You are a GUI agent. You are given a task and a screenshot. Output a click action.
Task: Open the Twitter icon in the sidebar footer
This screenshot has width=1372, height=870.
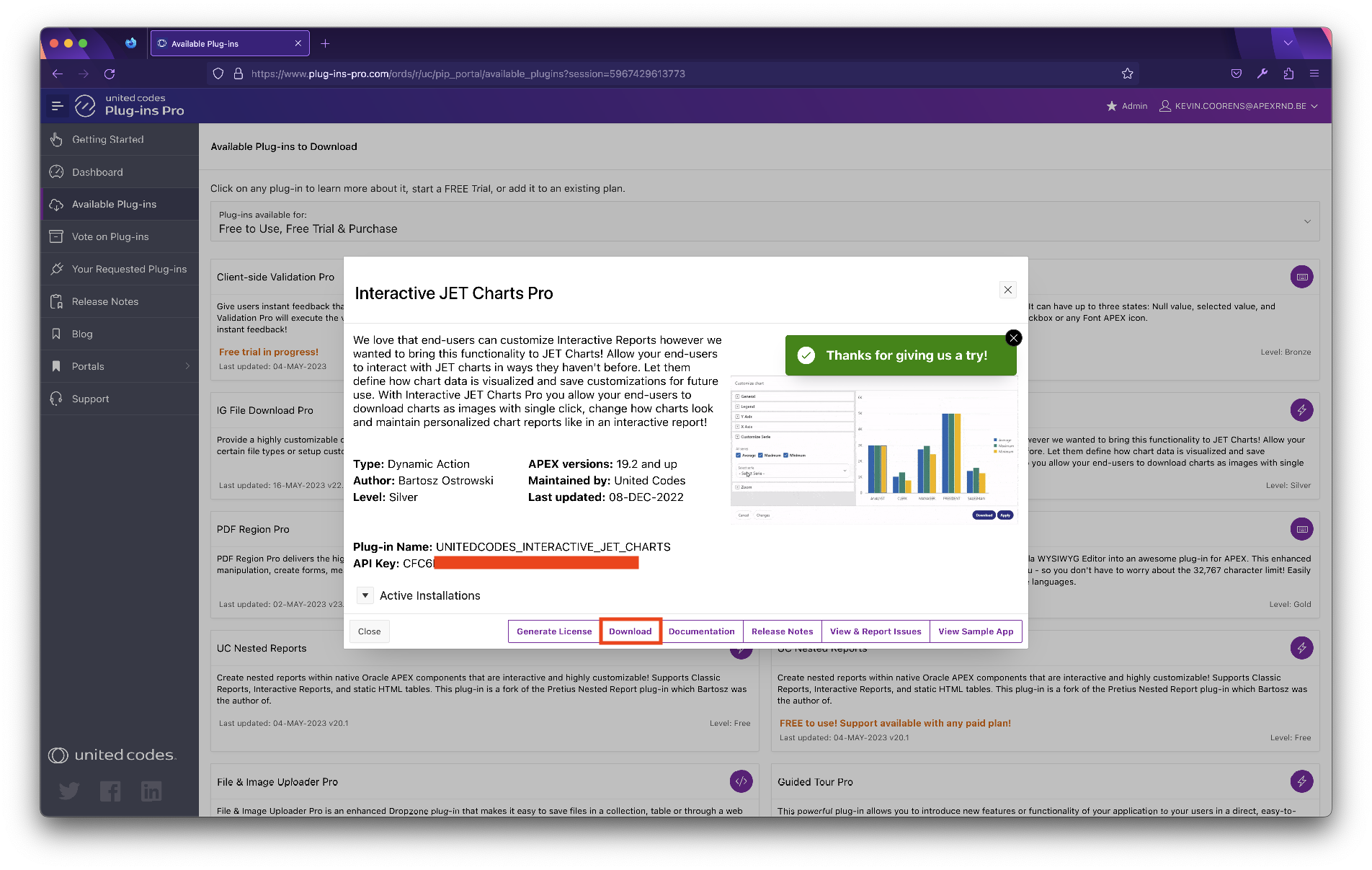click(69, 791)
